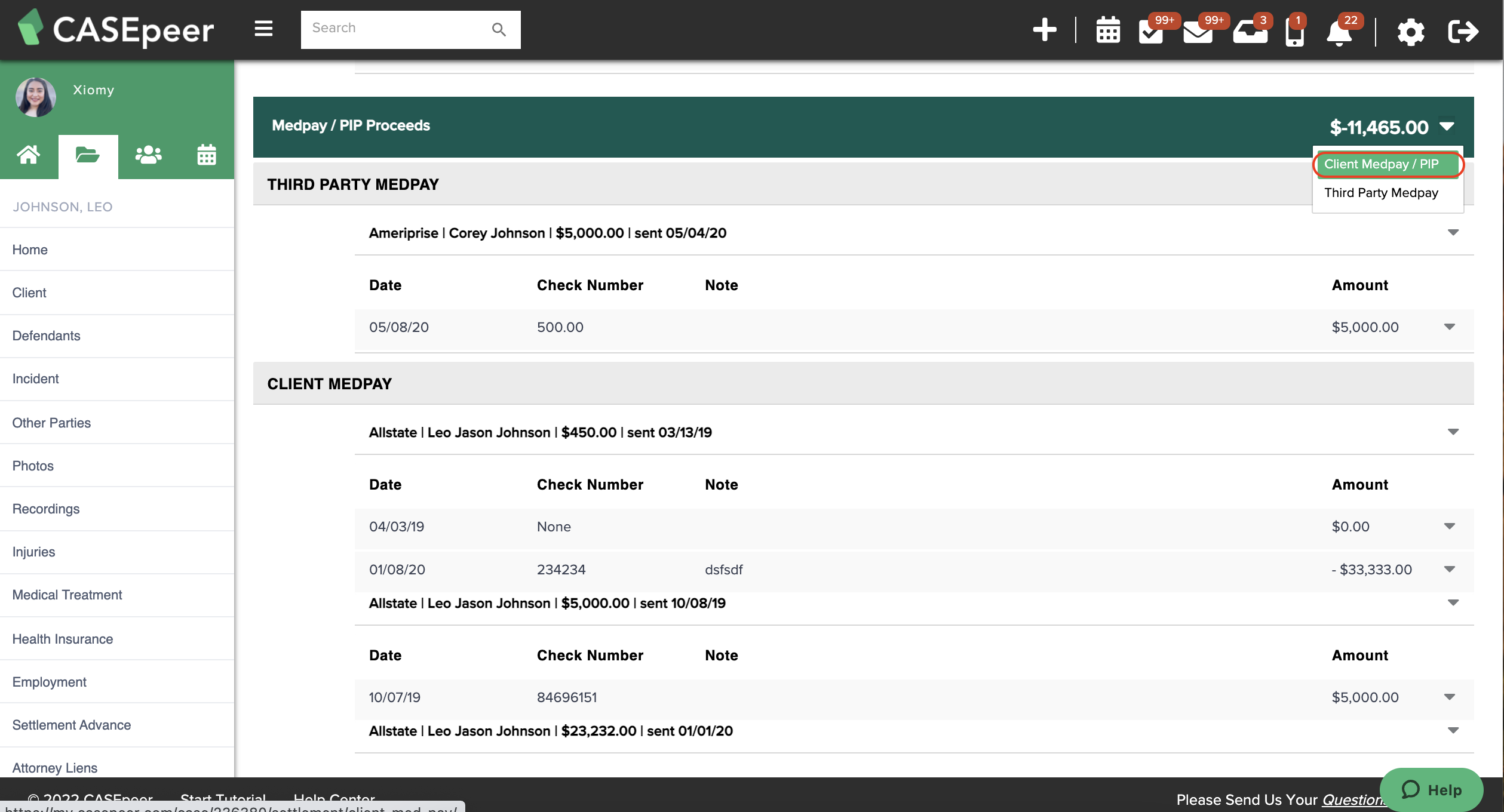Click the CASEpeer logo
Viewport: 1504px width, 812px height.
115,29
